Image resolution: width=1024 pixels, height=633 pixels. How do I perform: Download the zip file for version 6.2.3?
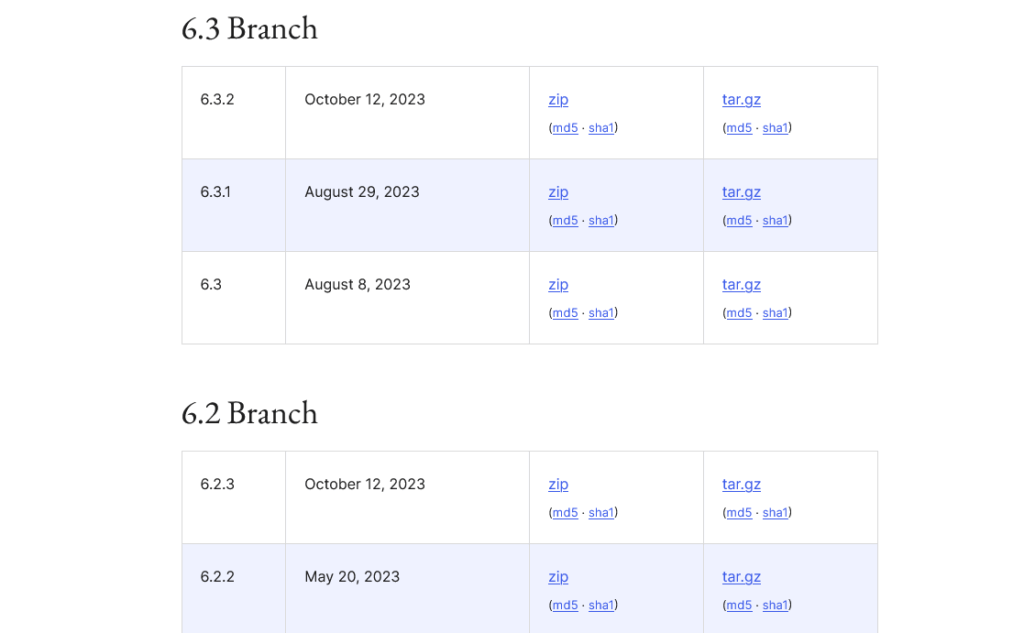(x=558, y=484)
